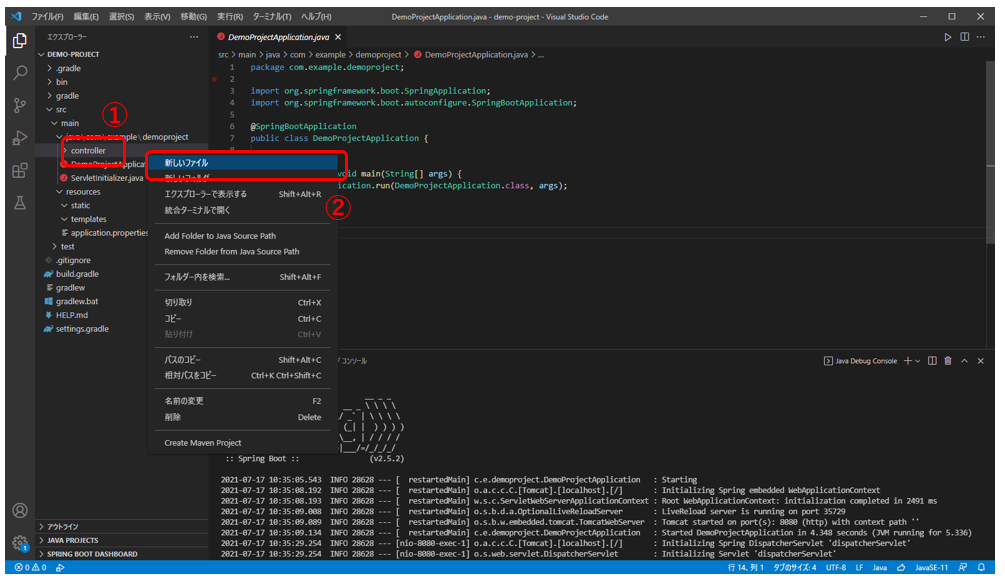Select Create Maven Project in context menu
This screenshot has height=579, width=1005.
(x=242, y=443)
